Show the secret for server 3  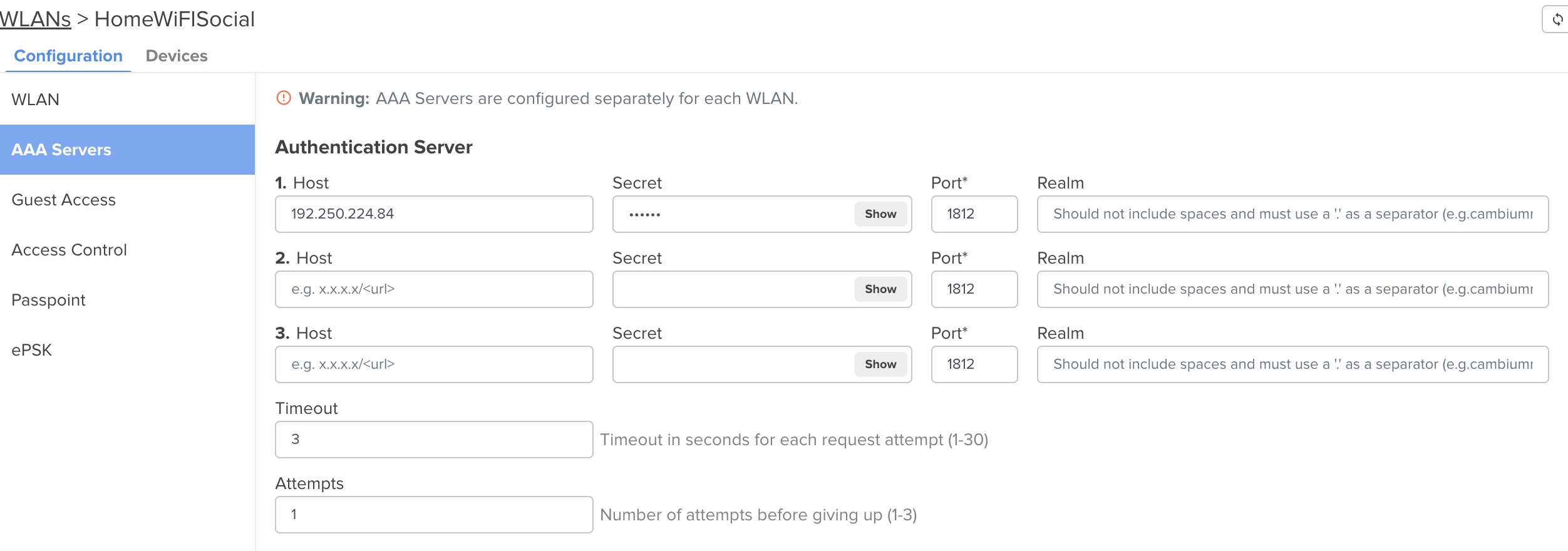click(x=880, y=364)
